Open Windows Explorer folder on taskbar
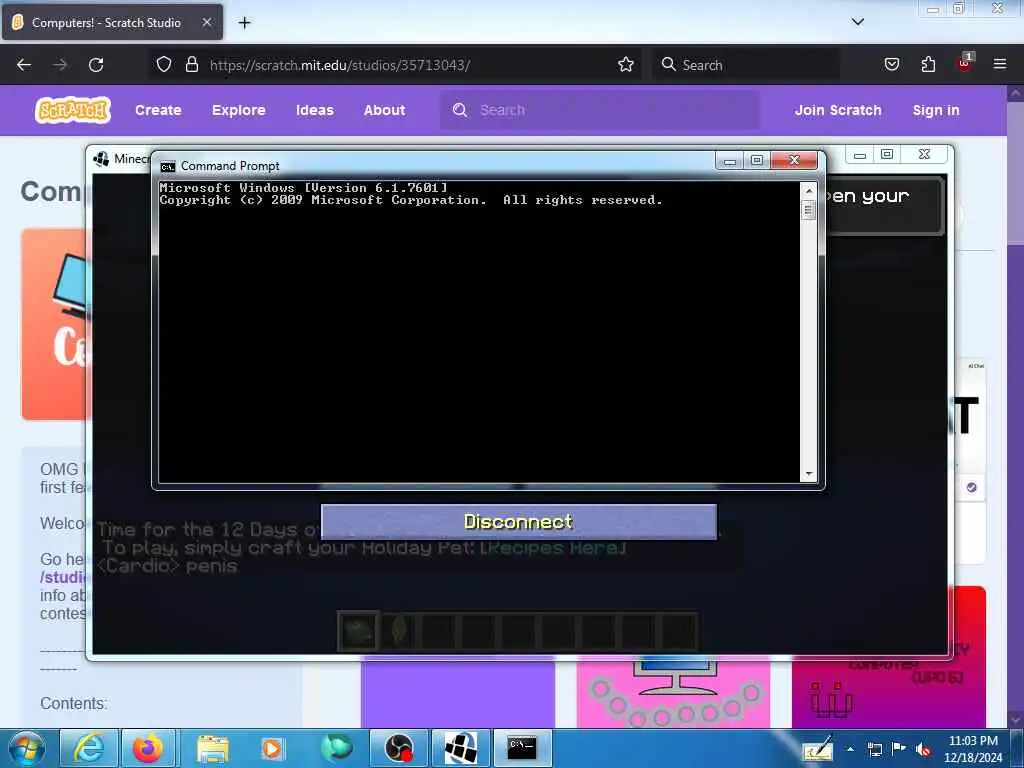This screenshot has width=1024, height=768. click(213, 748)
